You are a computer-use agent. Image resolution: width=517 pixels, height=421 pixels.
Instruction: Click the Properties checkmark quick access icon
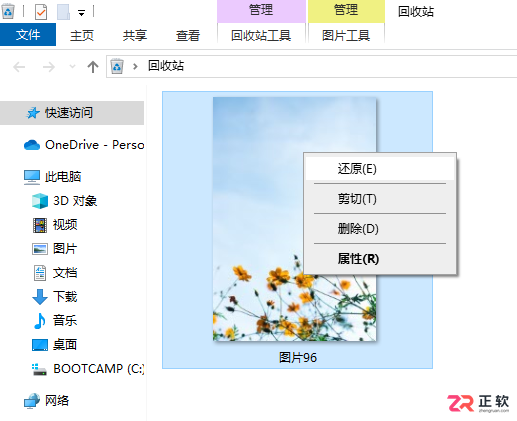point(41,12)
